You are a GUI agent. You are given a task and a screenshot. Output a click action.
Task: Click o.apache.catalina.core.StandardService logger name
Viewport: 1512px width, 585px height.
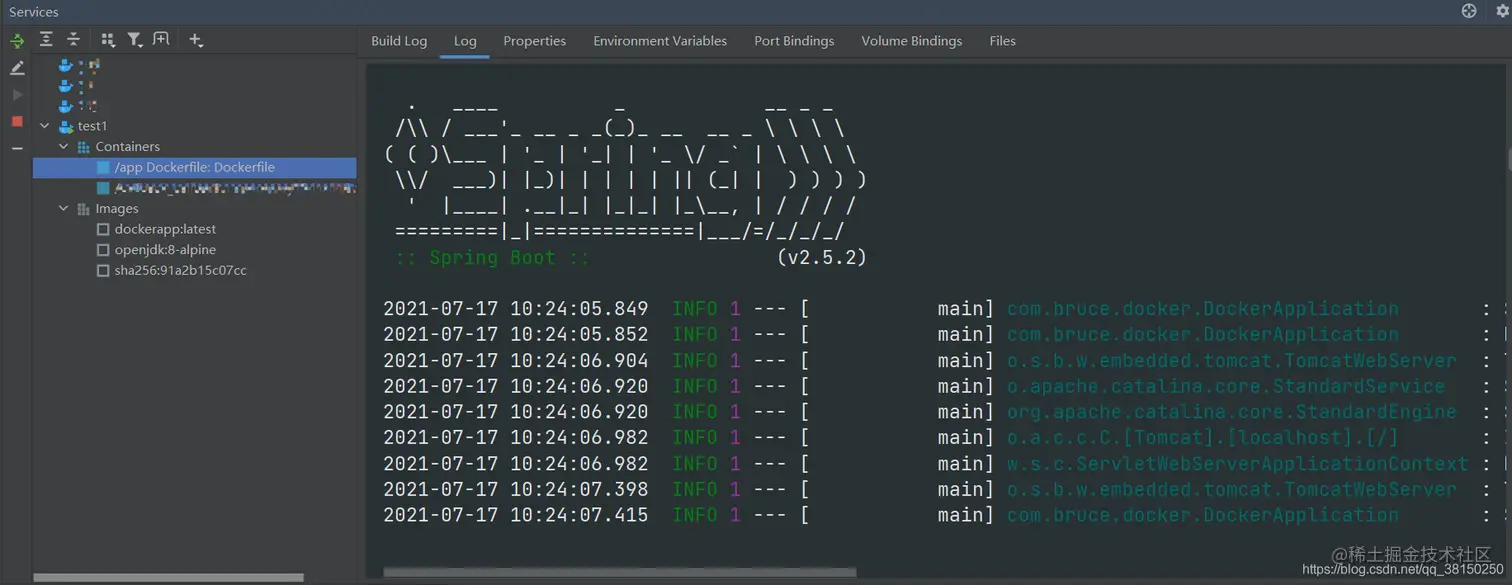click(1226, 387)
